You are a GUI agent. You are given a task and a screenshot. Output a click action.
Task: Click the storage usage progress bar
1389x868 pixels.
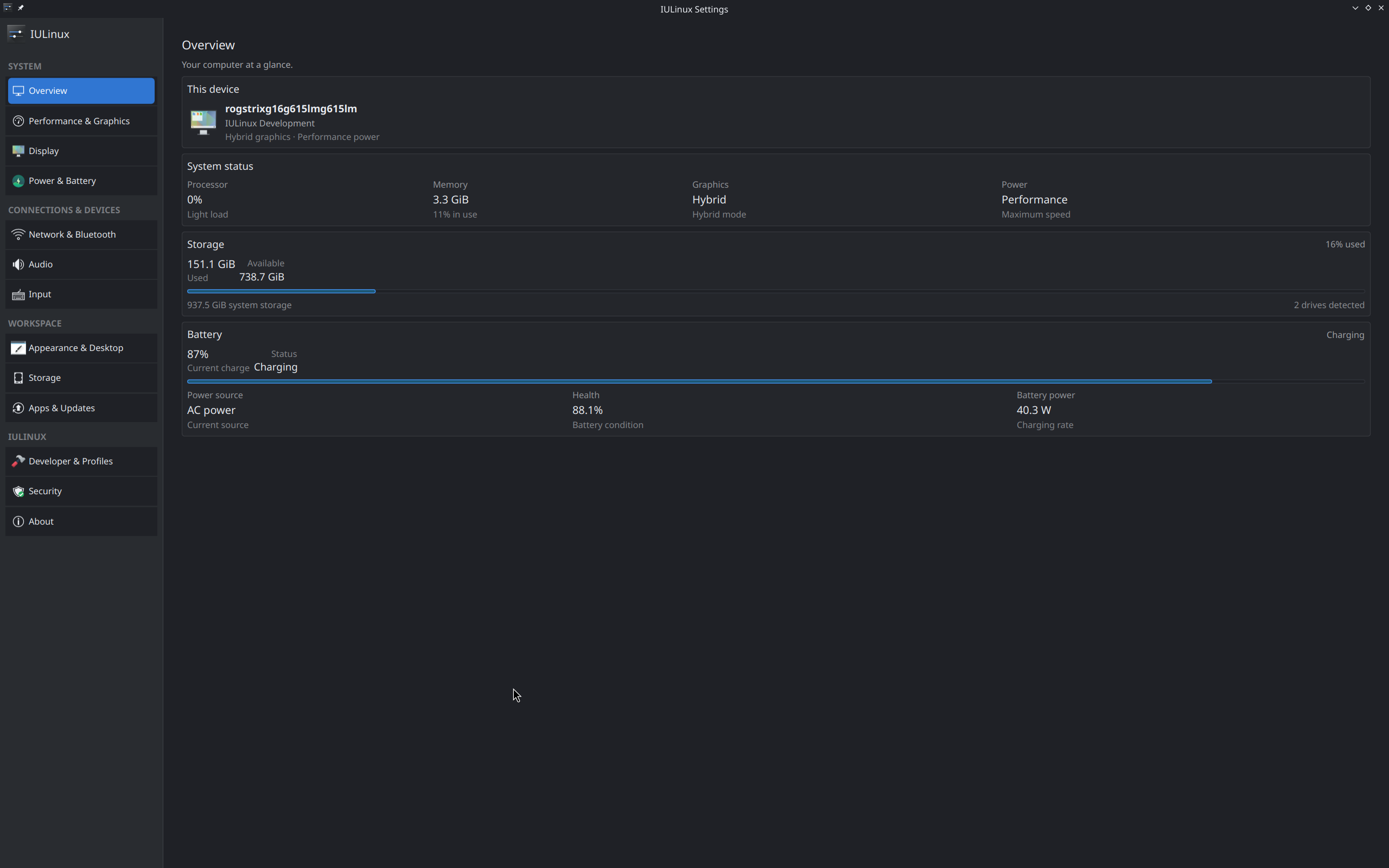tap(775, 291)
